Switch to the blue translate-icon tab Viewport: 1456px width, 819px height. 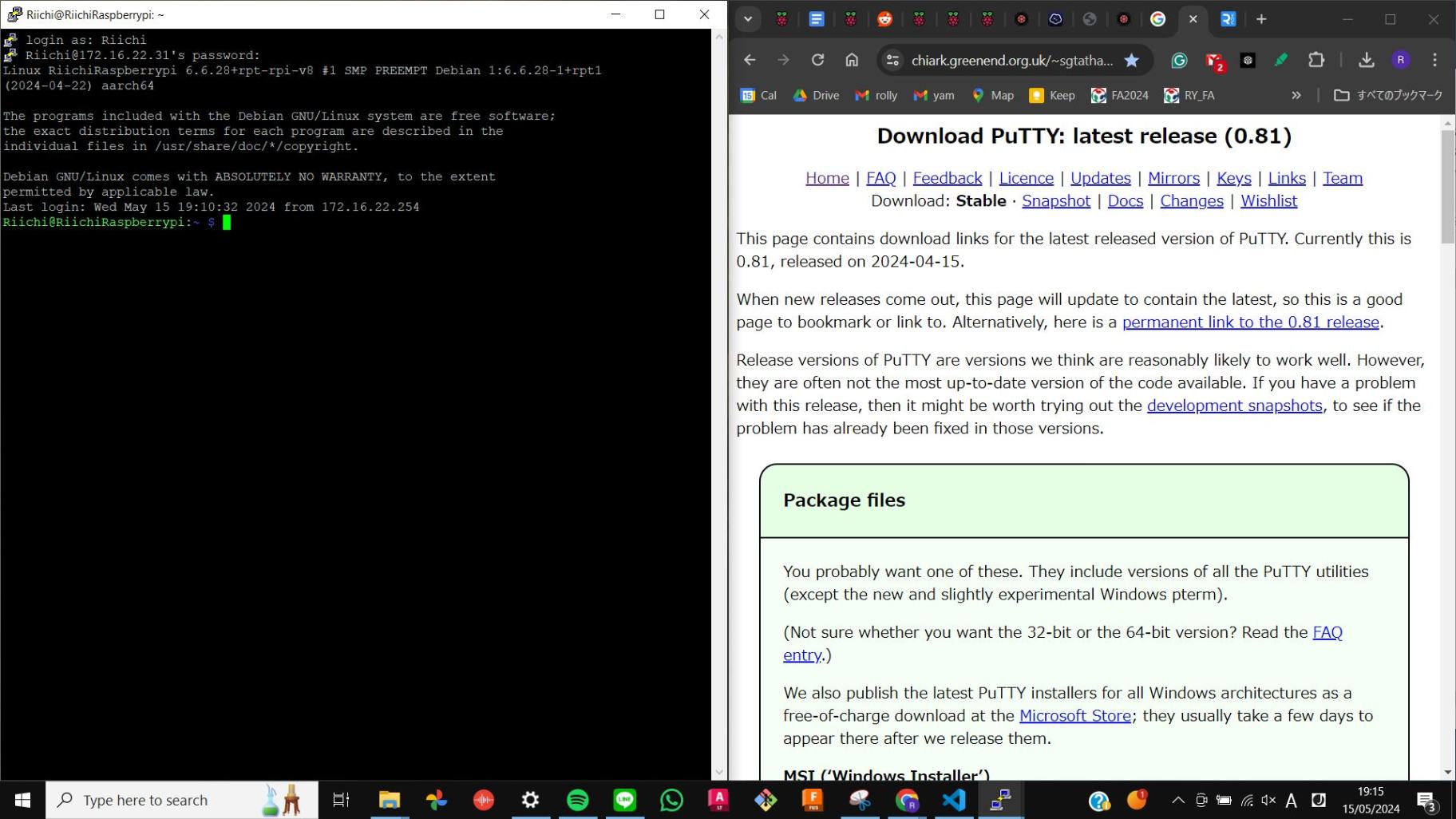pos(1228,19)
